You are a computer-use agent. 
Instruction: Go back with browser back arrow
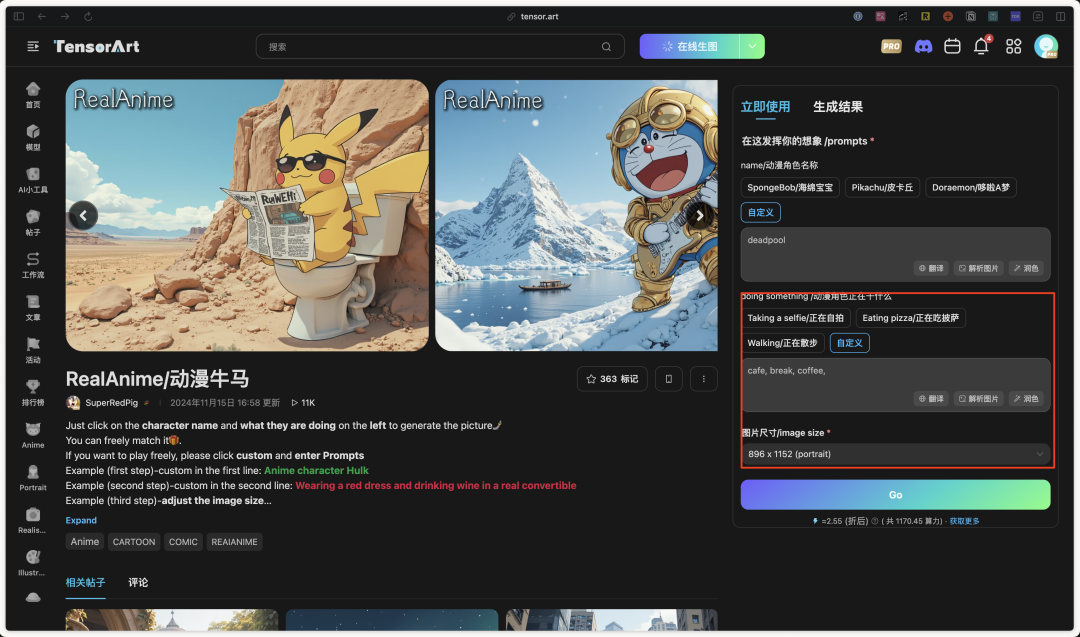42,16
